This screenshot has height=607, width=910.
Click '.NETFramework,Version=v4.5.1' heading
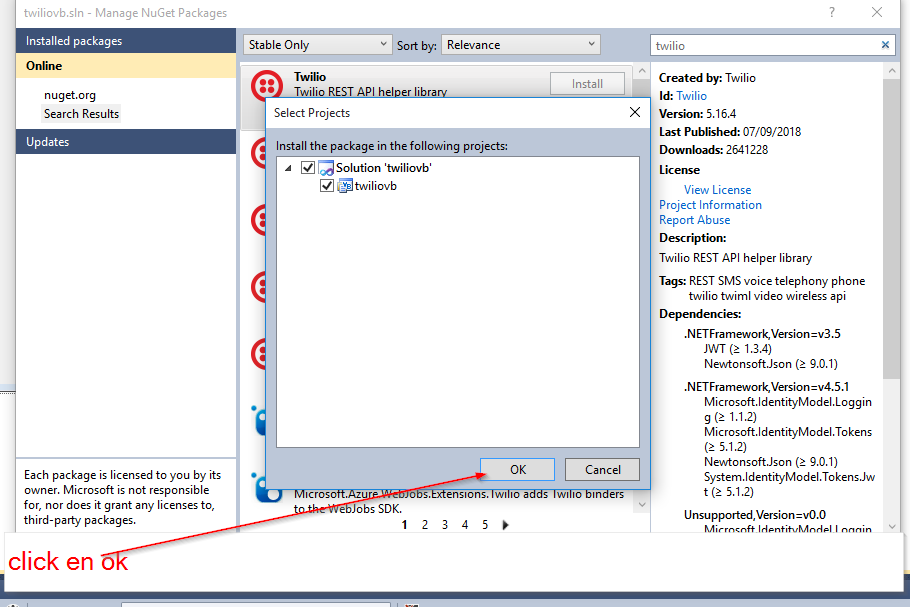[766, 386]
